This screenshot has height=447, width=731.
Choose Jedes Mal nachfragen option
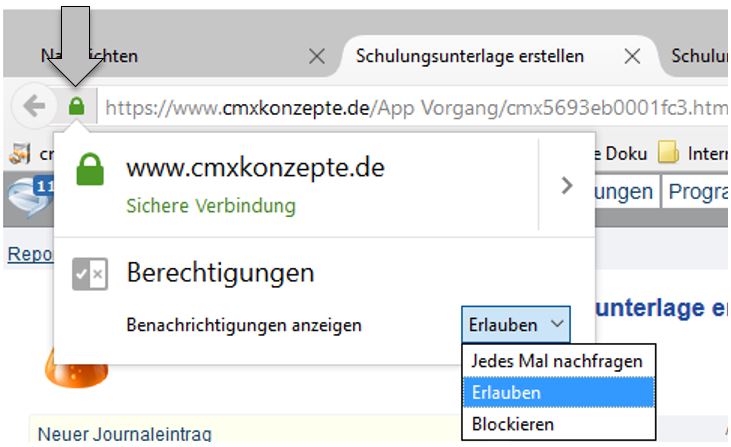[x=557, y=360]
